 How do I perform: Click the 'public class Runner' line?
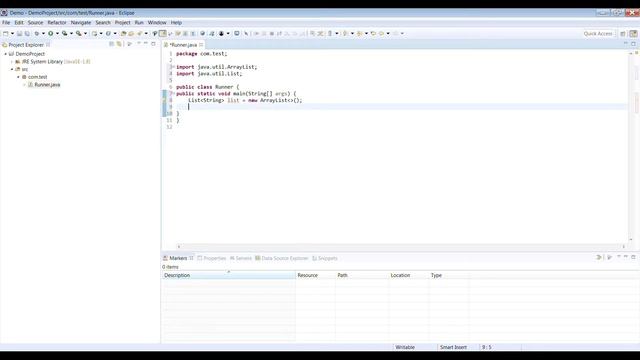207,87
